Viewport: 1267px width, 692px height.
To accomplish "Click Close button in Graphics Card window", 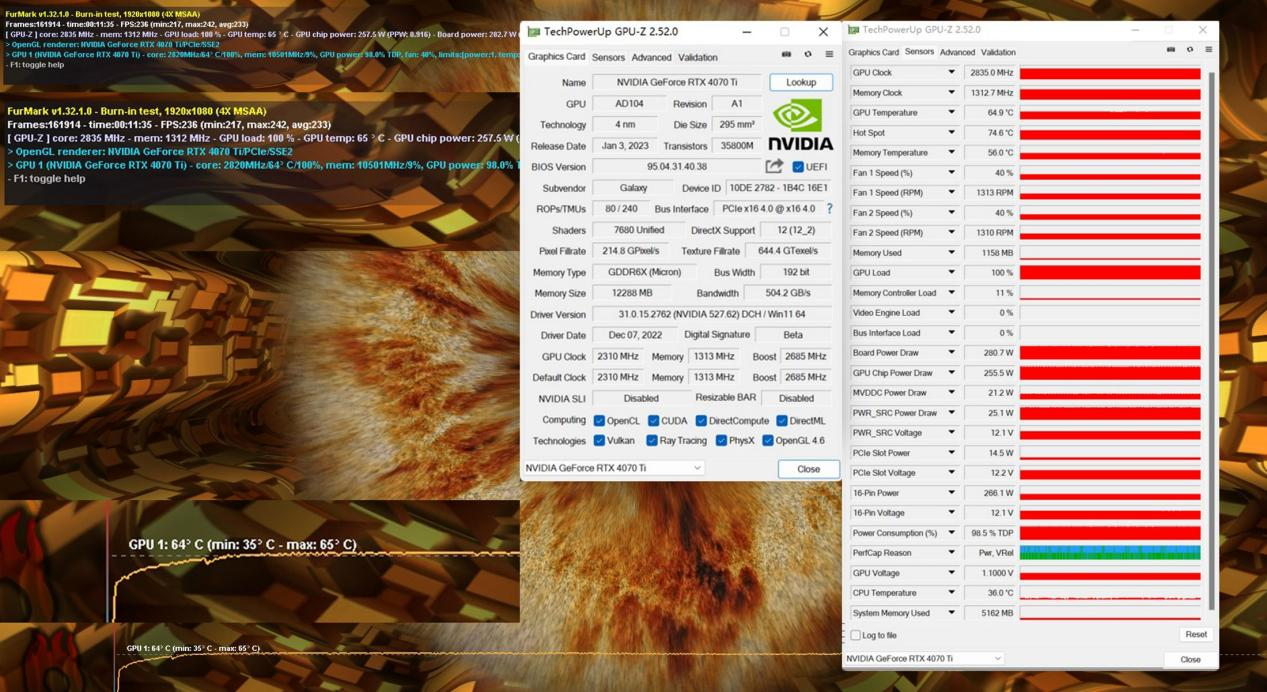I will click(808, 469).
